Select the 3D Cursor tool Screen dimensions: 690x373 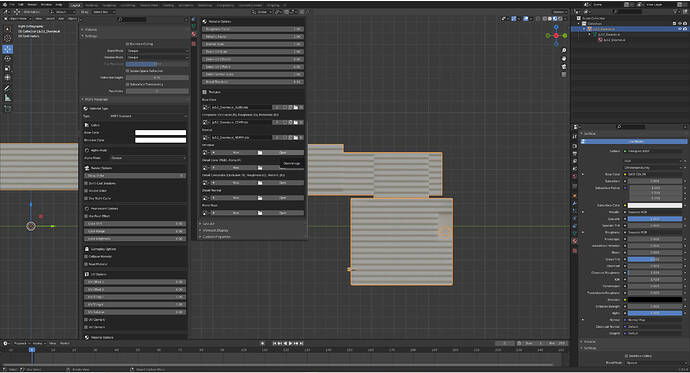pyautogui.click(x=7, y=39)
